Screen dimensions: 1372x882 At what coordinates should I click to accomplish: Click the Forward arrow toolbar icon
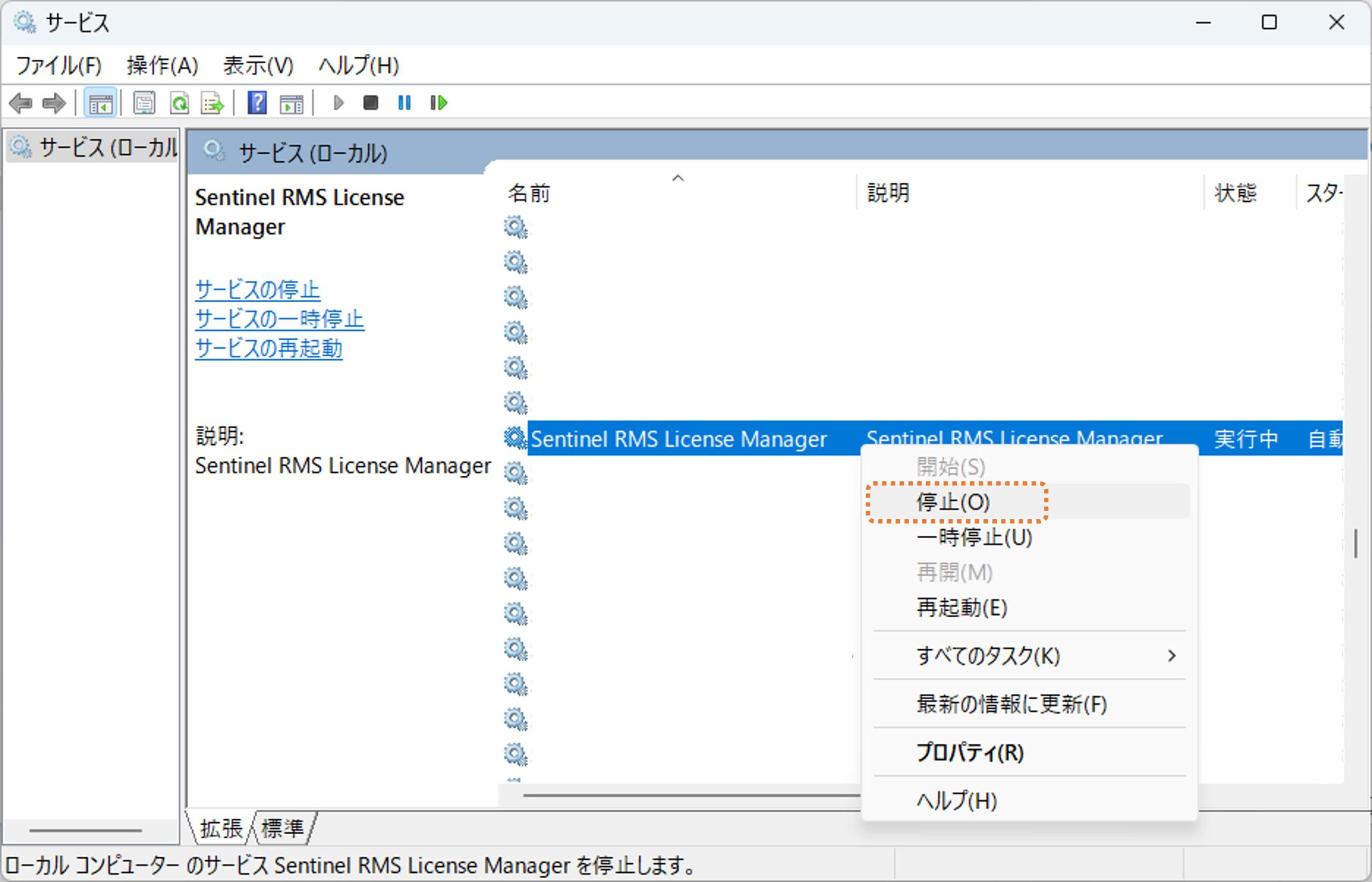pos(55,103)
